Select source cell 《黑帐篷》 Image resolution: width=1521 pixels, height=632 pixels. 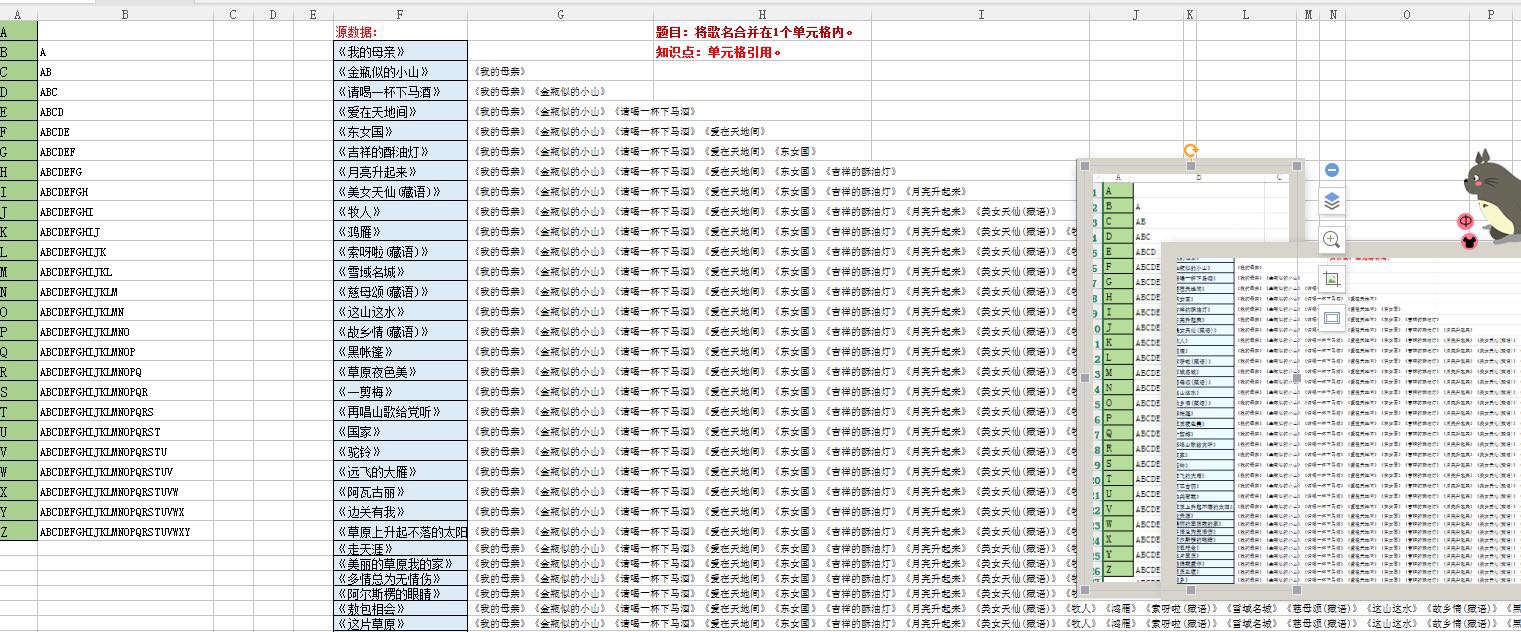(x=400, y=352)
